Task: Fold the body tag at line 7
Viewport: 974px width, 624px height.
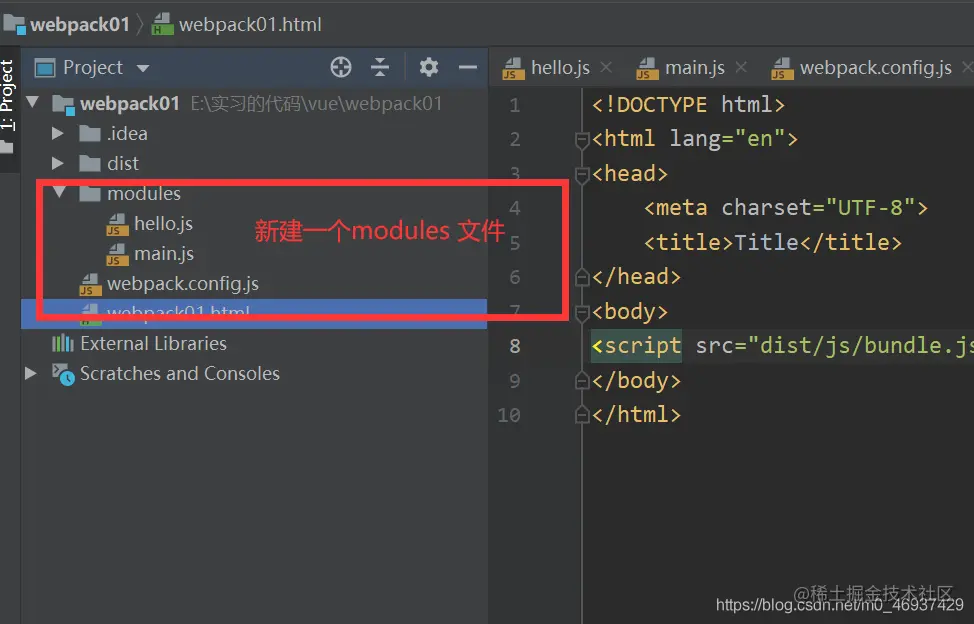Action: [582, 313]
